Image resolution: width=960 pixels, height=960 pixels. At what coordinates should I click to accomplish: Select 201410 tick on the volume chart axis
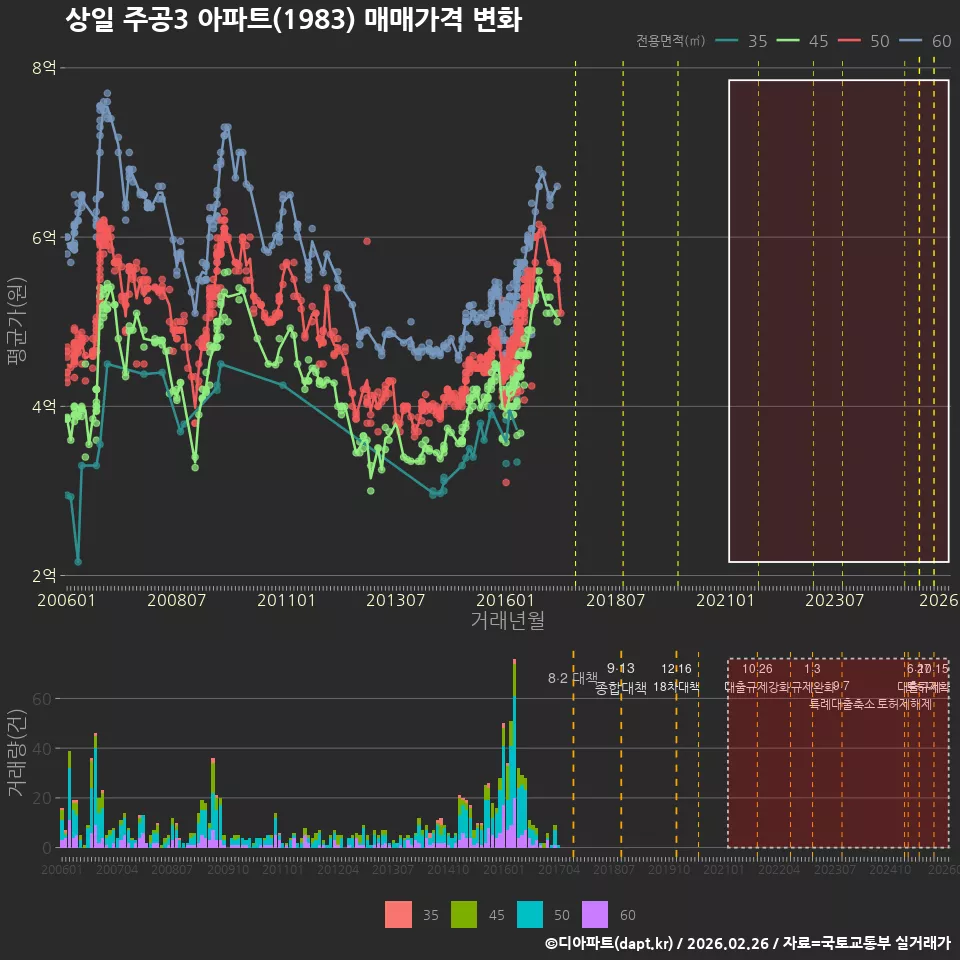[x=448, y=869]
